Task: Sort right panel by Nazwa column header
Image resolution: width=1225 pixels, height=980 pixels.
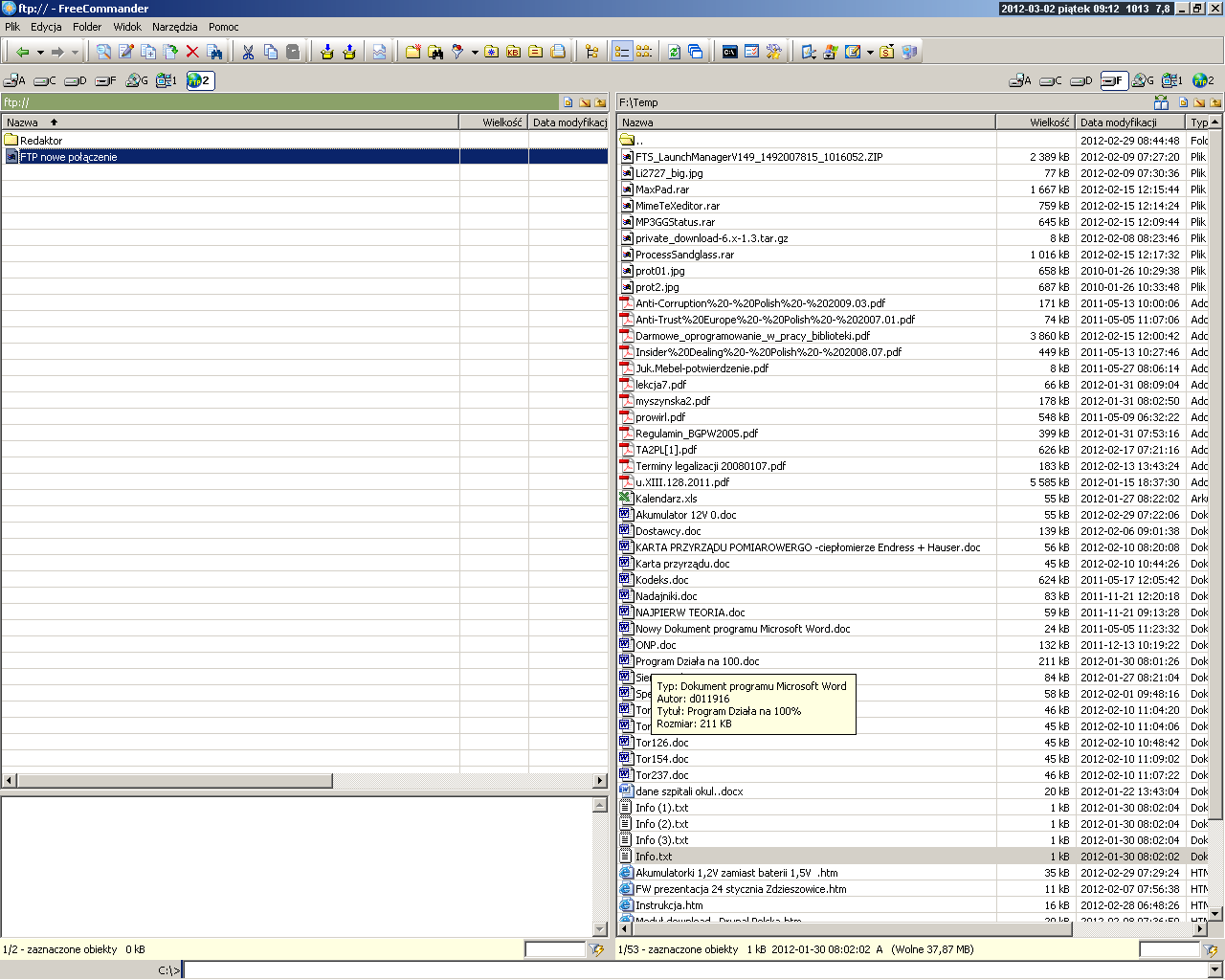Action: pyautogui.click(x=807, y=122)
